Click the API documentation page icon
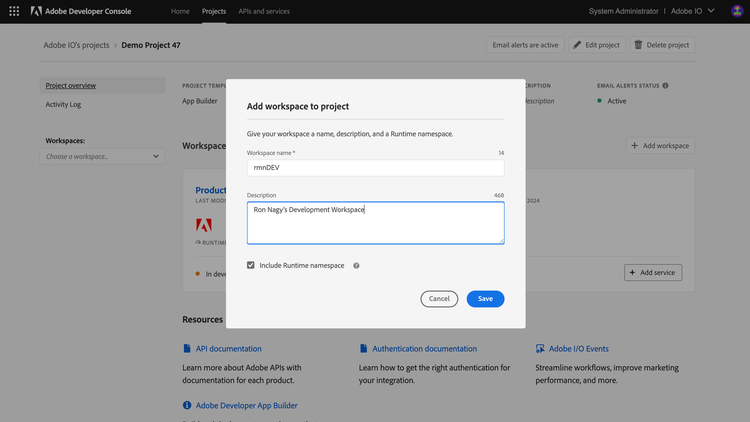The height and width of the screenshot is (422, 750). click(x=187, y=349)
